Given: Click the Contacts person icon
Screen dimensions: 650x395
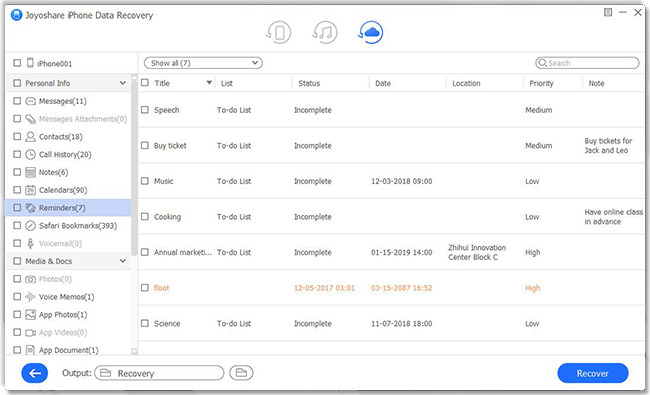Looking at the screenshot, I should (31, 137).
